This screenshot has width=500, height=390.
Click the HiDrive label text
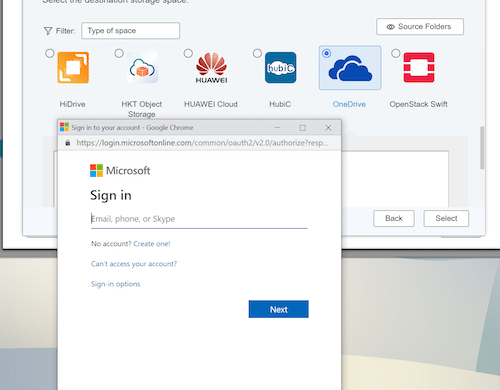(72, 104)
